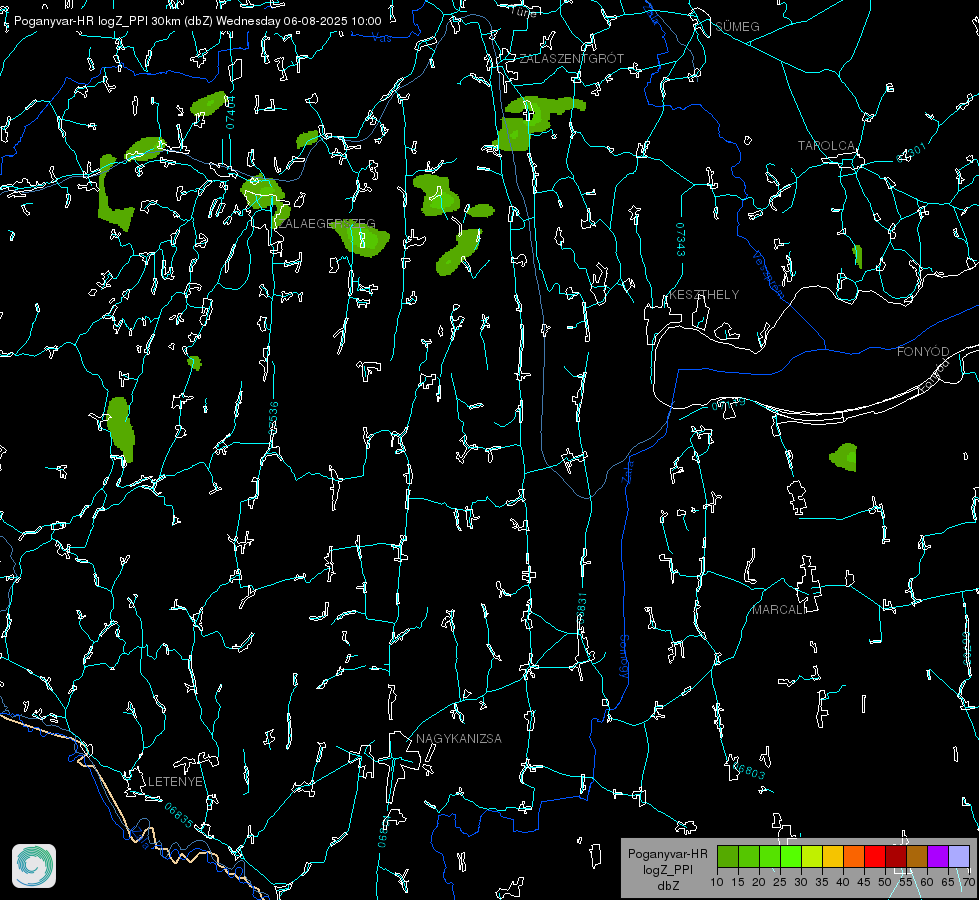The width and height of the screenshot is (979, 900).
Task: Click the SÜMEG town label
Action: (x=737, y=26)
